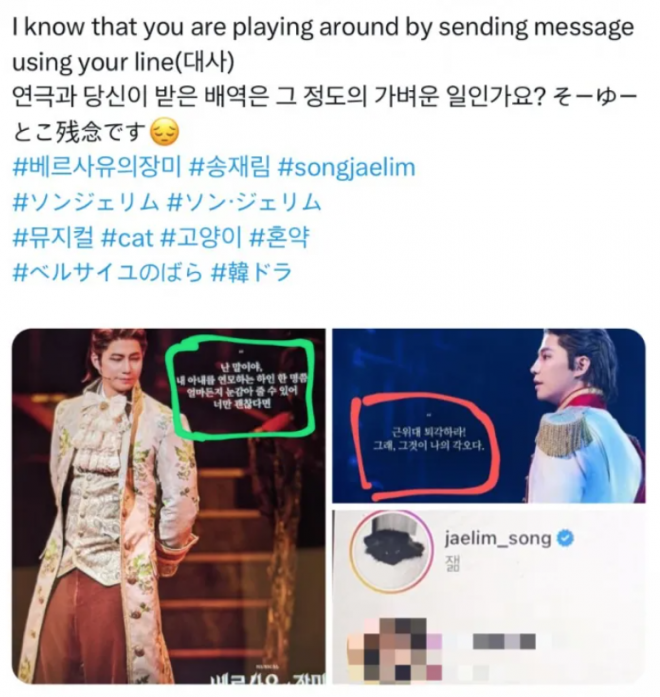
Task: Open the #베르사유의장미 hashtag
Action: (96, 167)
